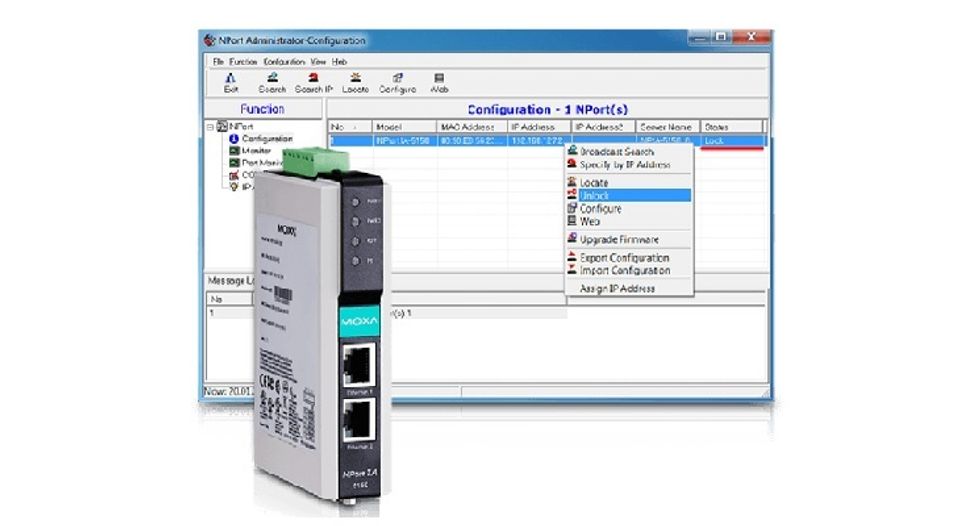The height and width of the screenshot is (526, 980).
Task: Select Monitor in the Function tree
Action: [257, 151]
